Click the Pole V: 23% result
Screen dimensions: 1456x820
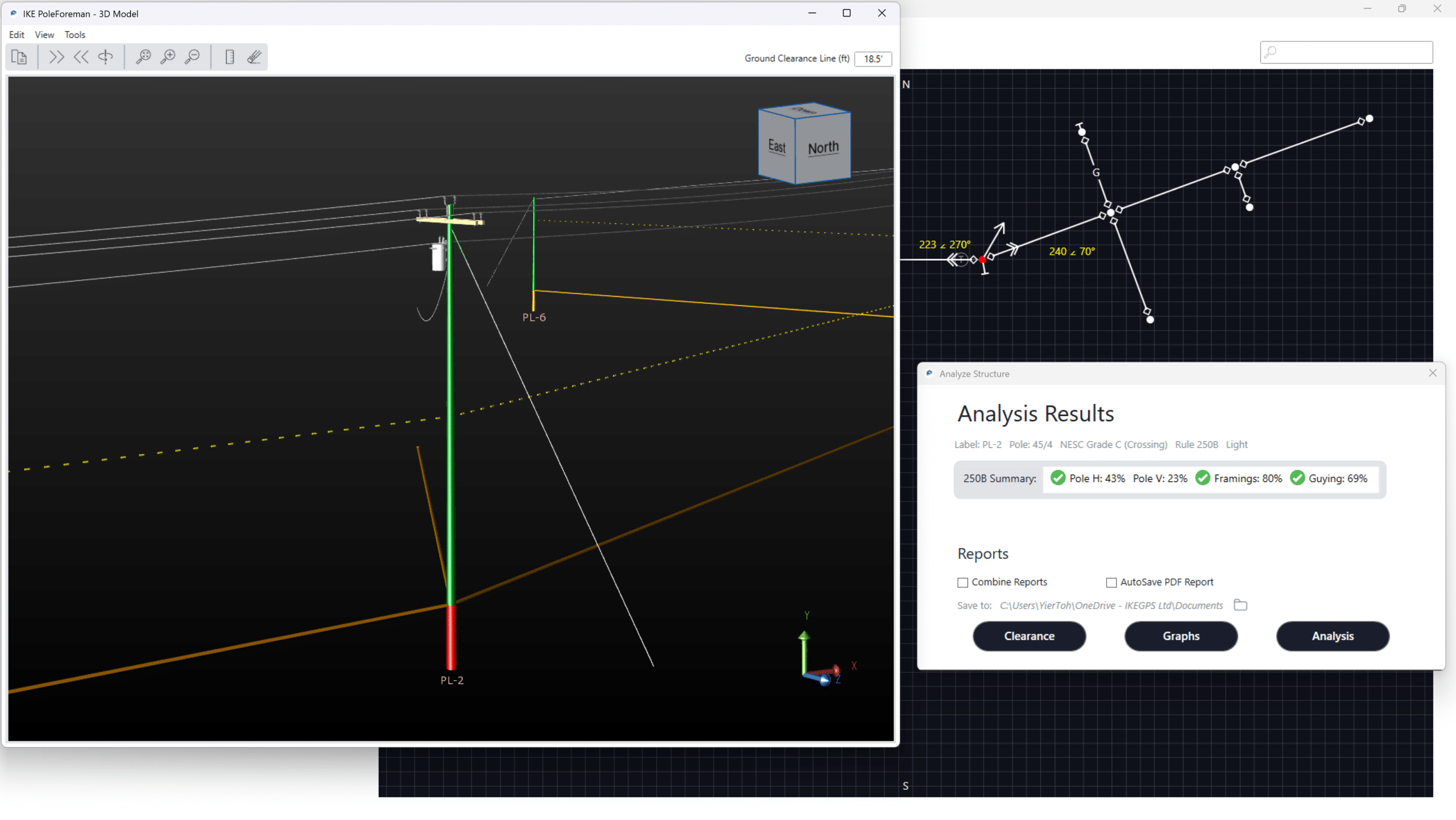point(1160,479)
